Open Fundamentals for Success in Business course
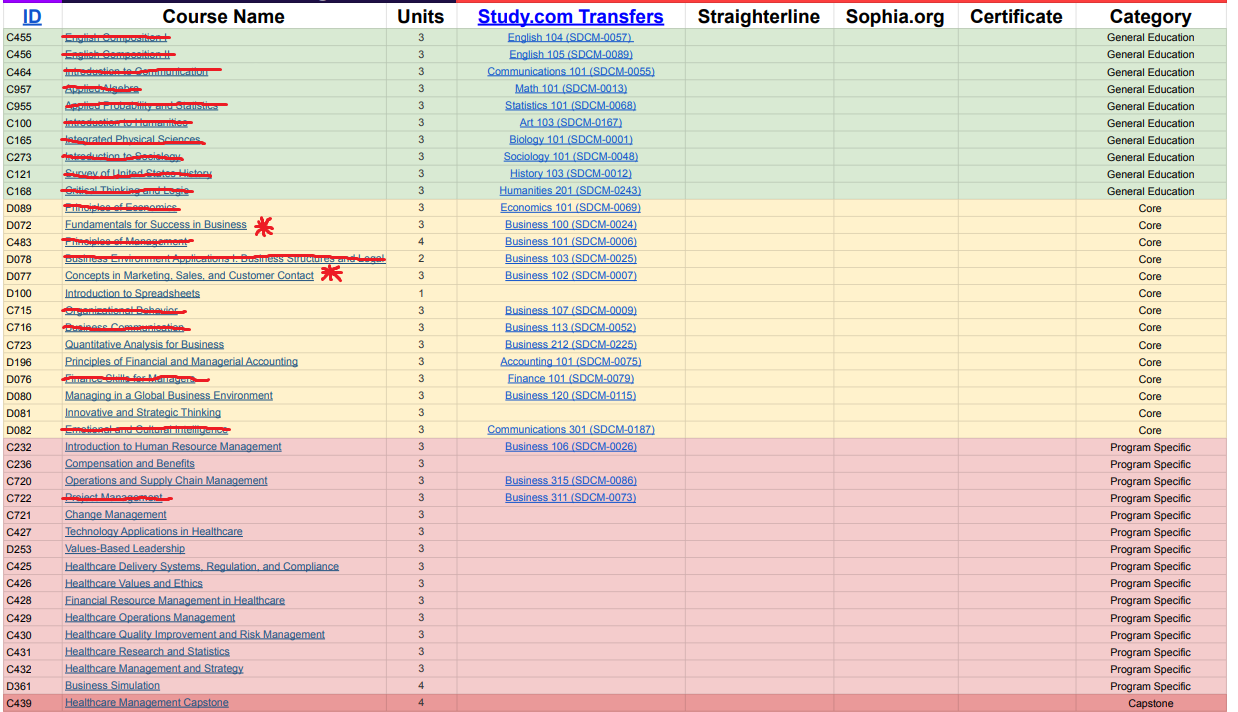Image resolution: width=1238 pixels, height=712 pixels. [x=156, y=225]
